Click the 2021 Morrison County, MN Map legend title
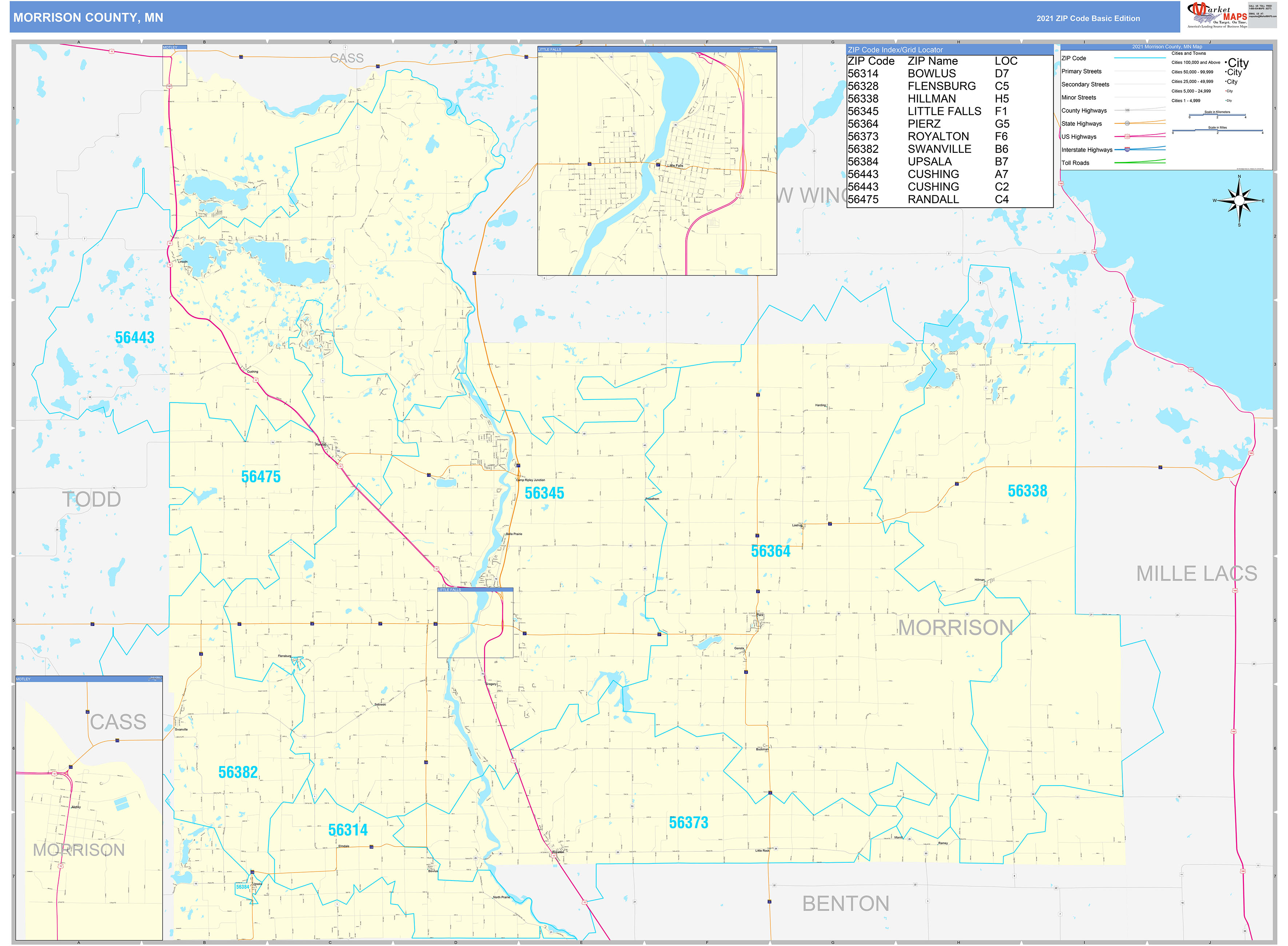 tap(1167, 47)
